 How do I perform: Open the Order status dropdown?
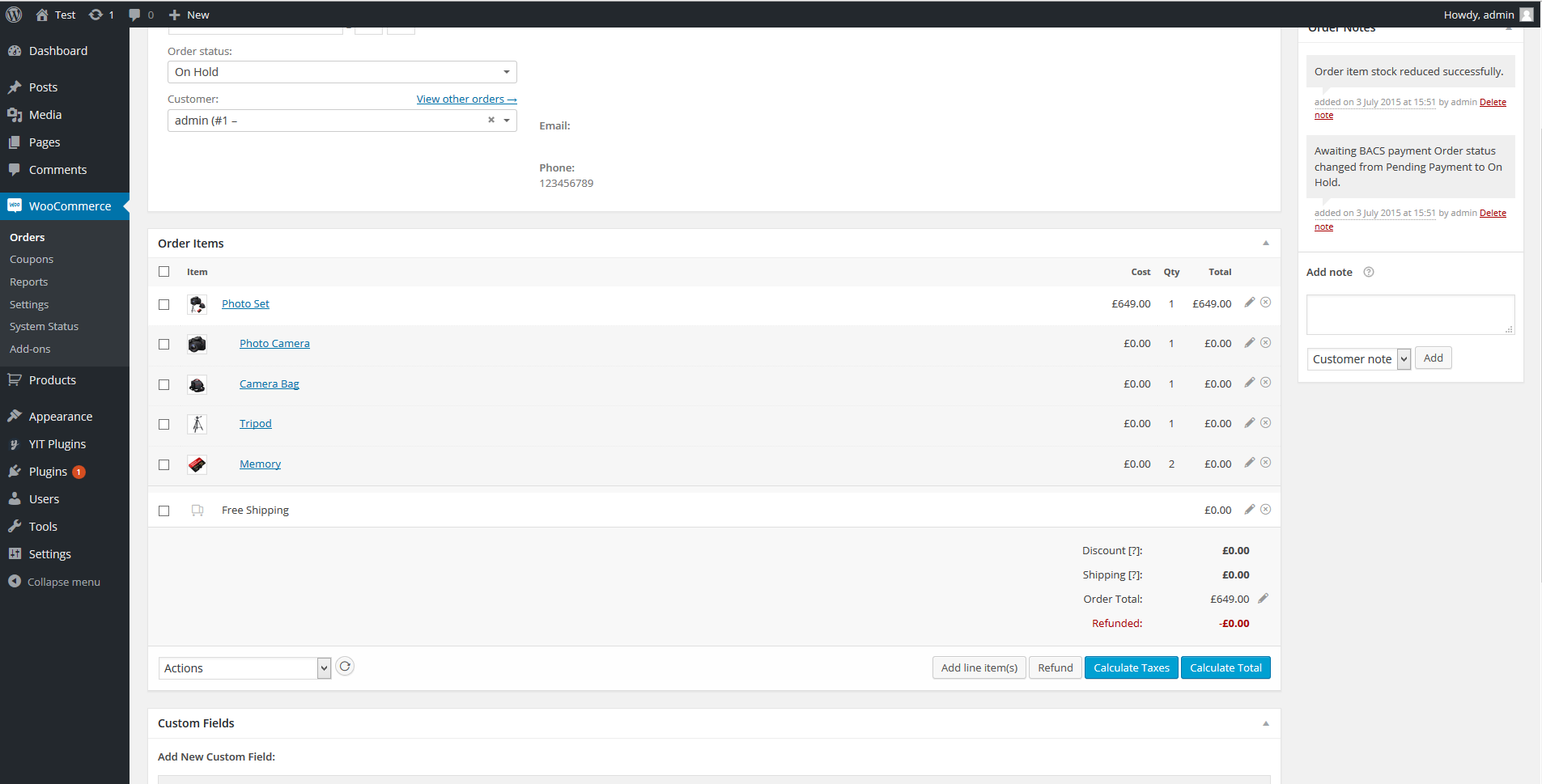tap(342, 72)
